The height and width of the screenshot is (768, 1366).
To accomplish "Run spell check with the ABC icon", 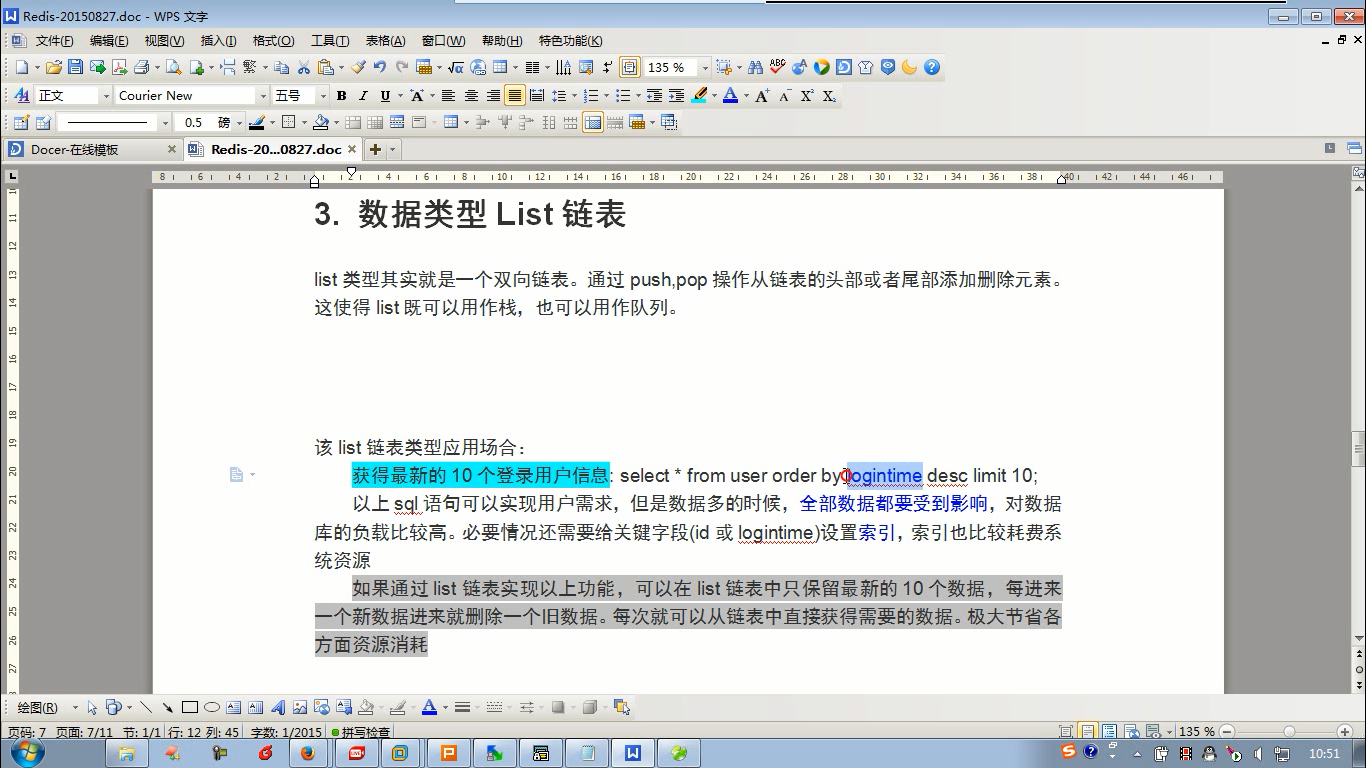I will 777,67.
